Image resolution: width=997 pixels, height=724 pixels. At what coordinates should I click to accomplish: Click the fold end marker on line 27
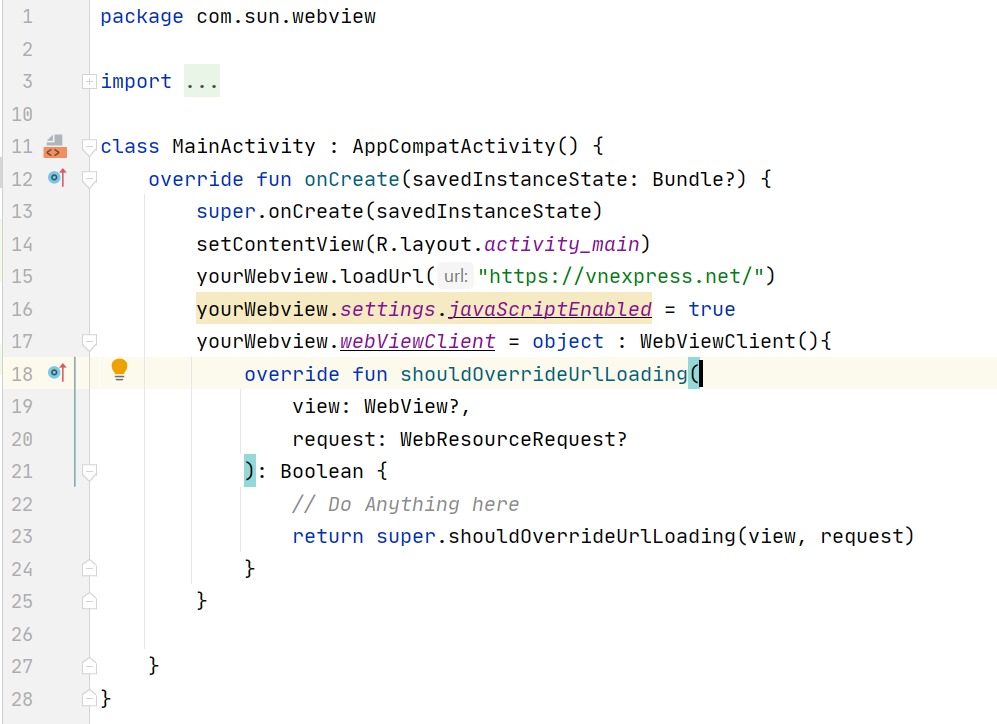89,666
